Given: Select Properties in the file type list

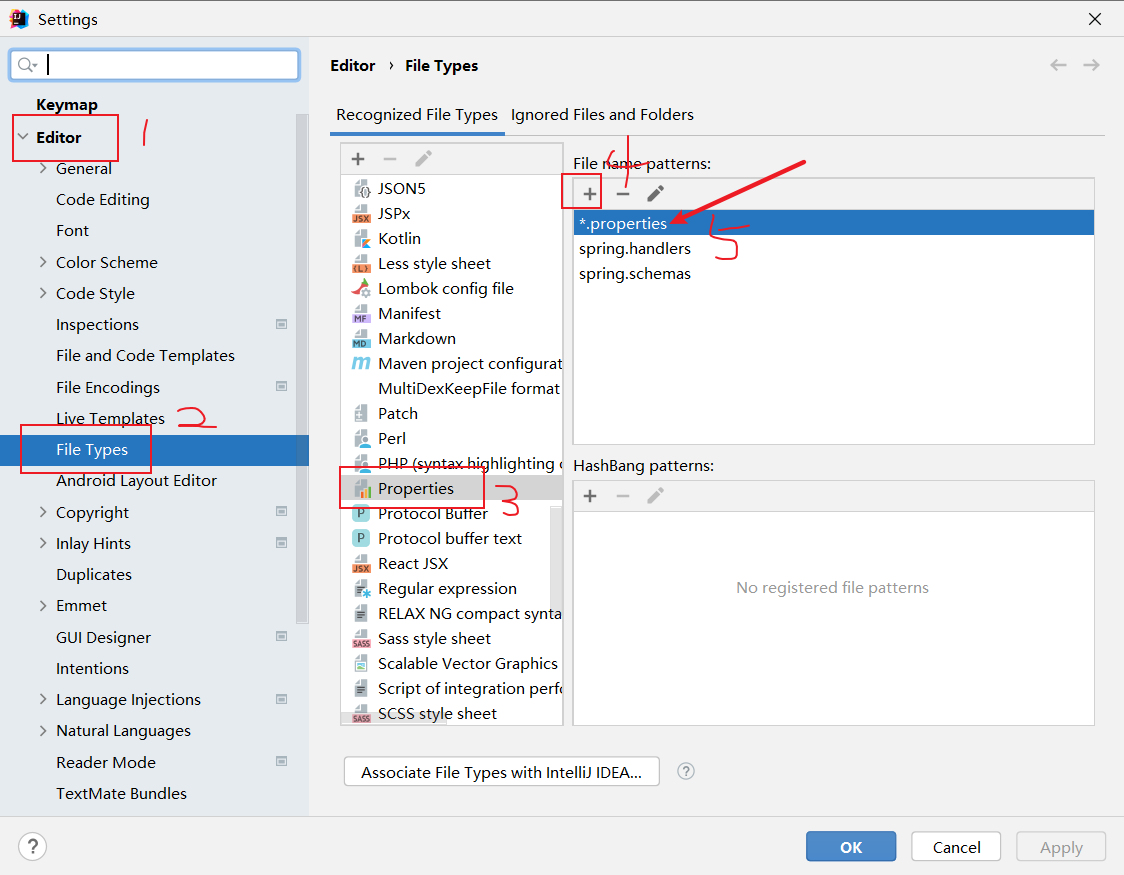Looking at the screenshot, I should pos(452,489).
